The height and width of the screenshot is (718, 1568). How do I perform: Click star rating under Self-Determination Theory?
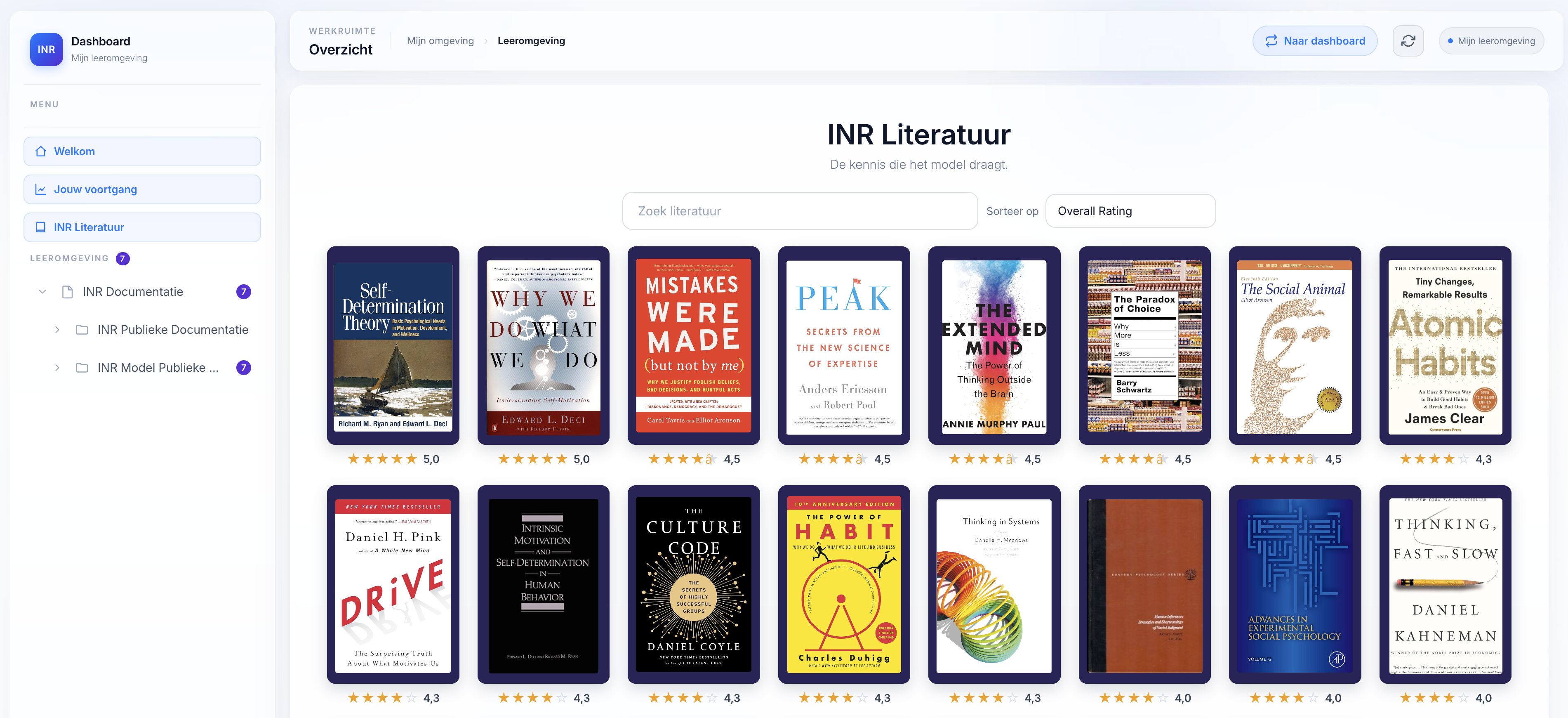point(382,459)
